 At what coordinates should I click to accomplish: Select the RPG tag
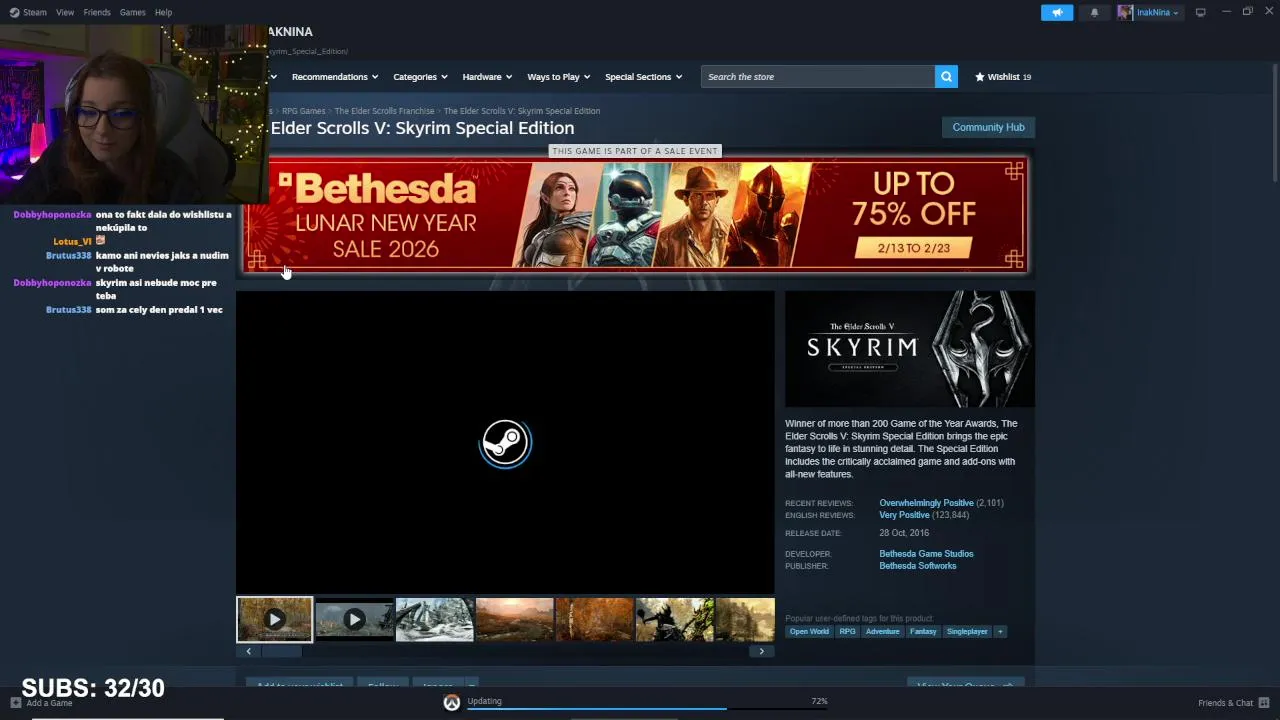click(847, 631)
